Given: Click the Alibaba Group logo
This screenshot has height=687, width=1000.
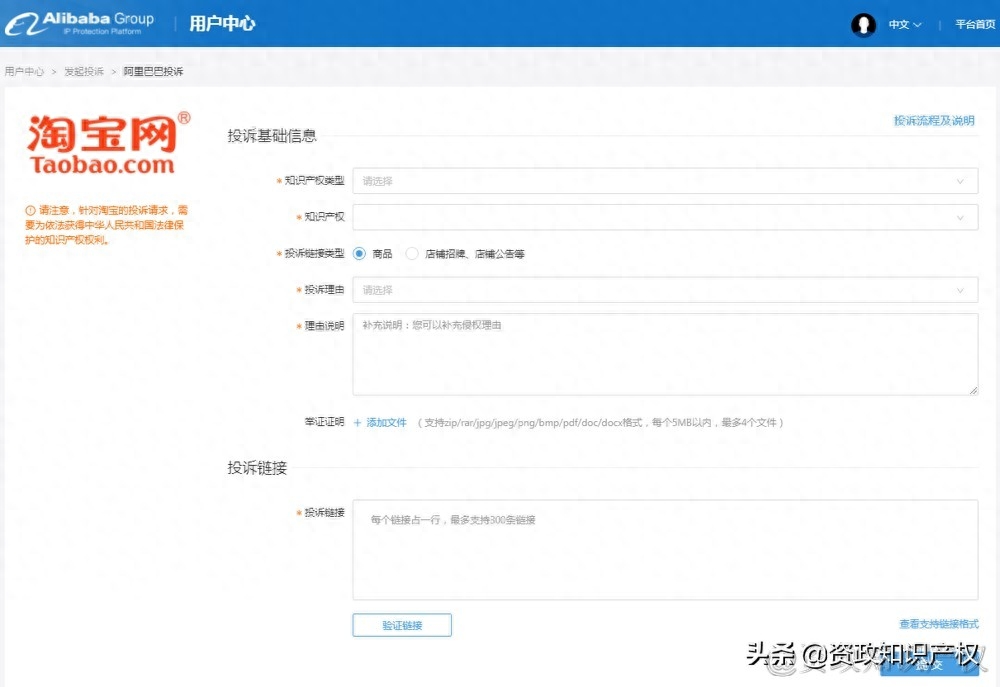Looking at the screenshot, I should pyautogui.click(x=80, y=24).
